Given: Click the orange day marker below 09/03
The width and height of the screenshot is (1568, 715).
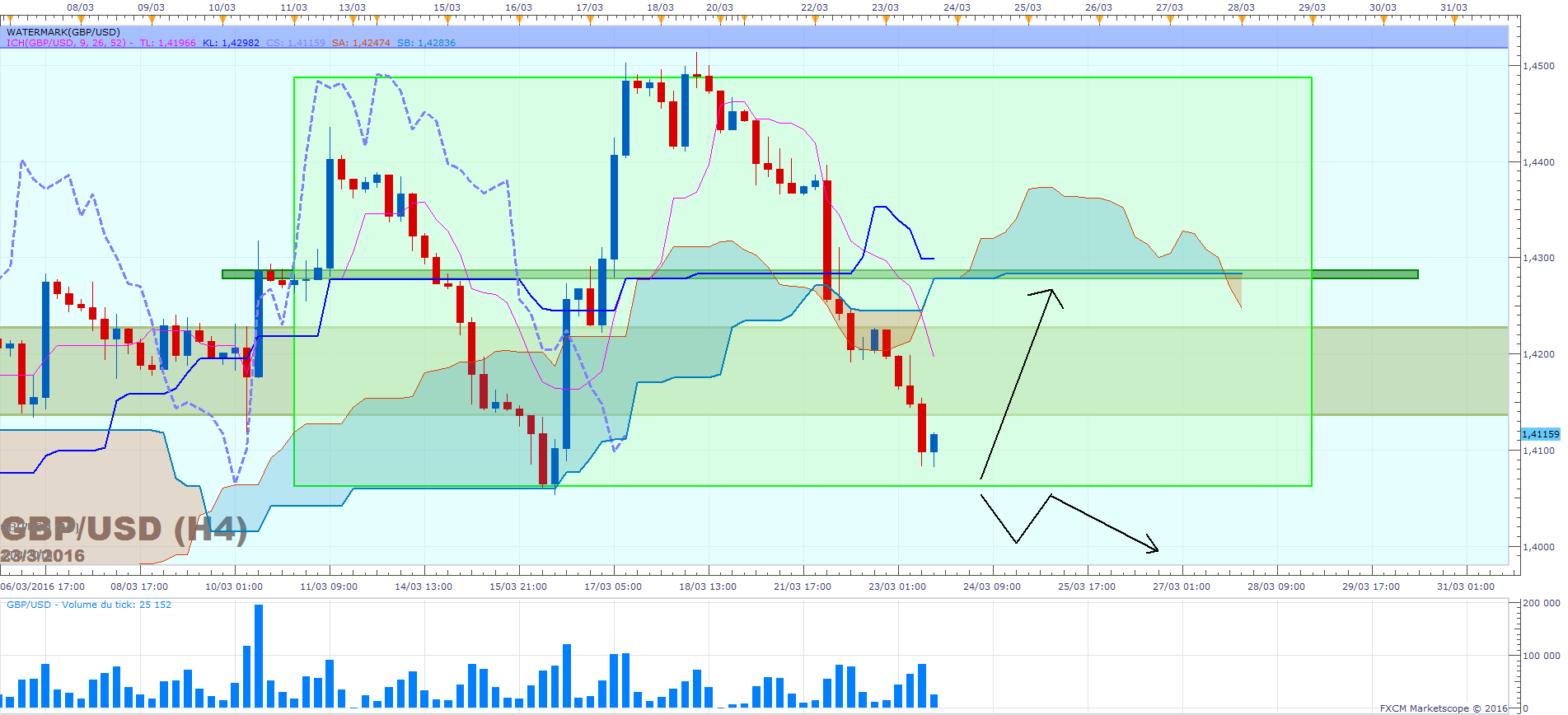Looking at the screenshot, I should (152, 19).
